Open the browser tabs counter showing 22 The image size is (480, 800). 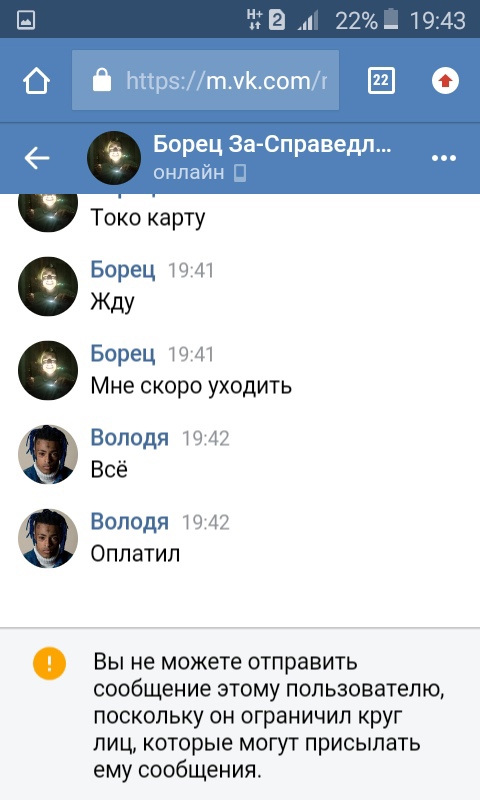[x=381, y=81]
